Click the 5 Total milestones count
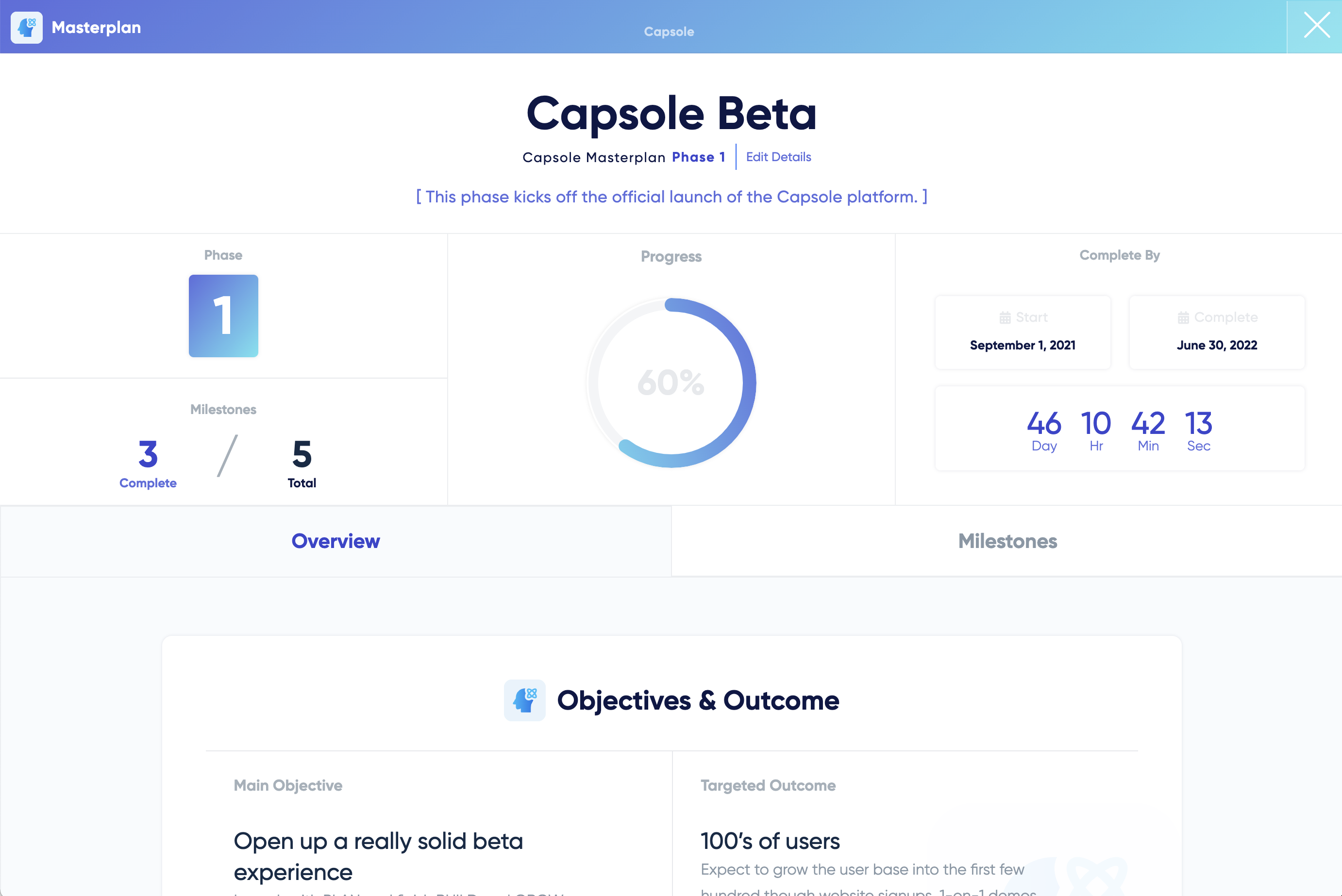Screen dimensions: 1342x896 (x=302, y=463)
